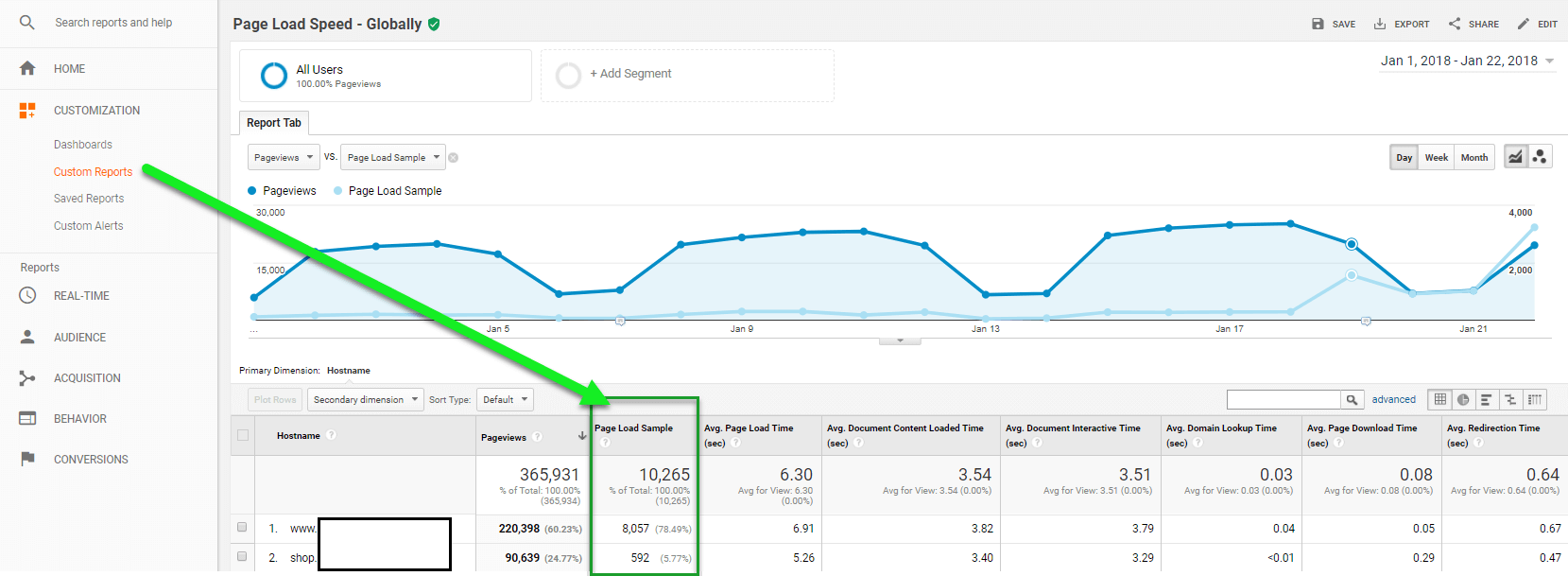This screenshot has width=1568, height=576.
Task: Click the help icon next to the Pageviews header
Action: pyautogui.click(x=537, y=437)
